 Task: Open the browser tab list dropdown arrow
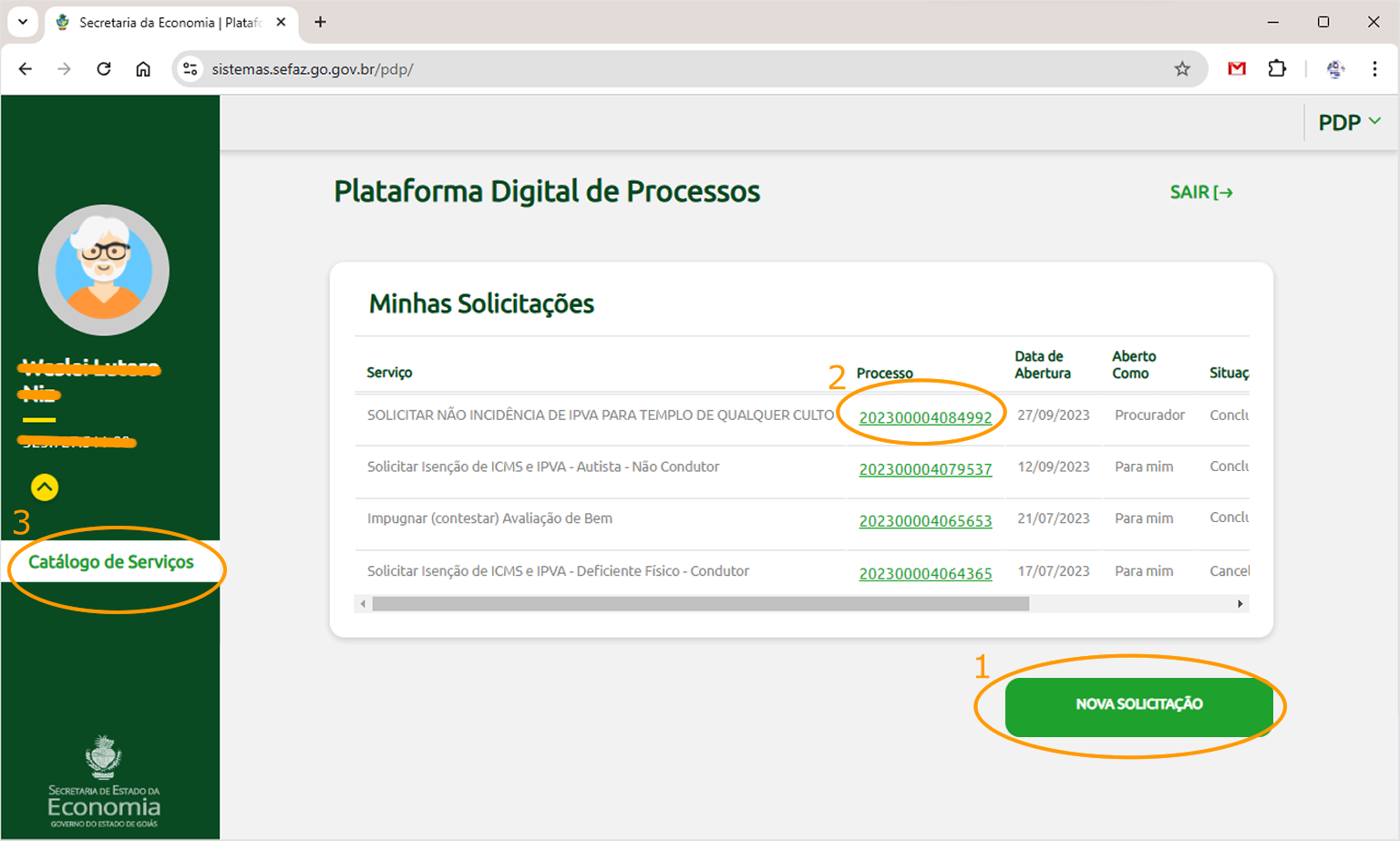pyautogui.click(x=22, y=22)
